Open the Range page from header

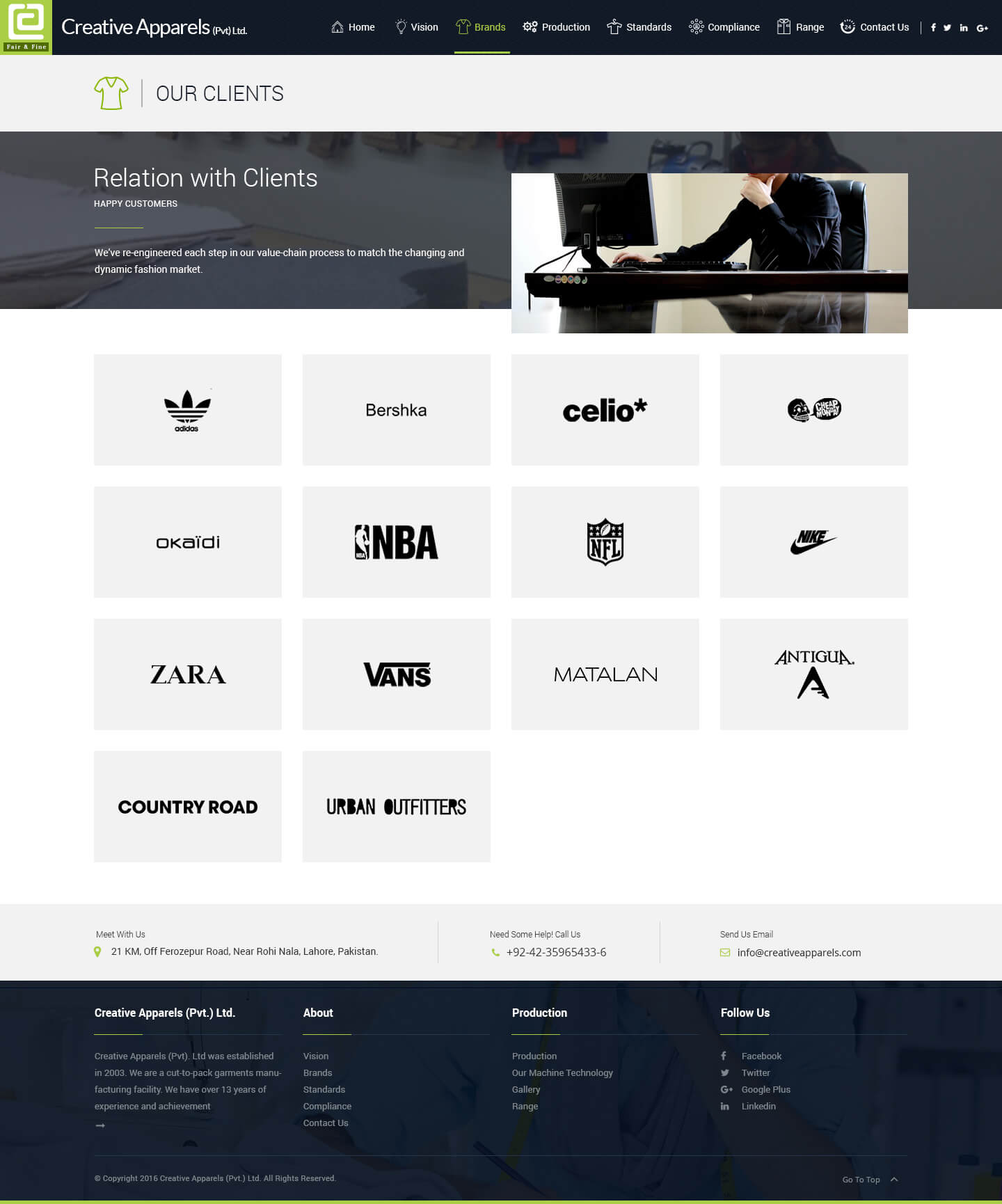point(801,27)
